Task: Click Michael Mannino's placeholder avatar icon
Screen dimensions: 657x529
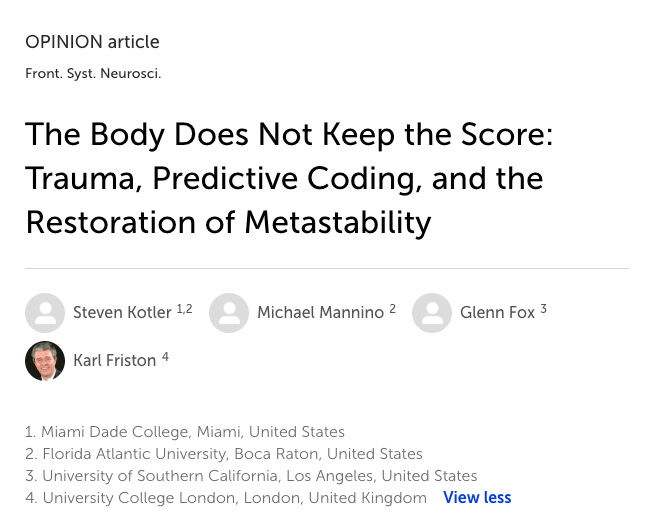Action: (x=229, y=313)
